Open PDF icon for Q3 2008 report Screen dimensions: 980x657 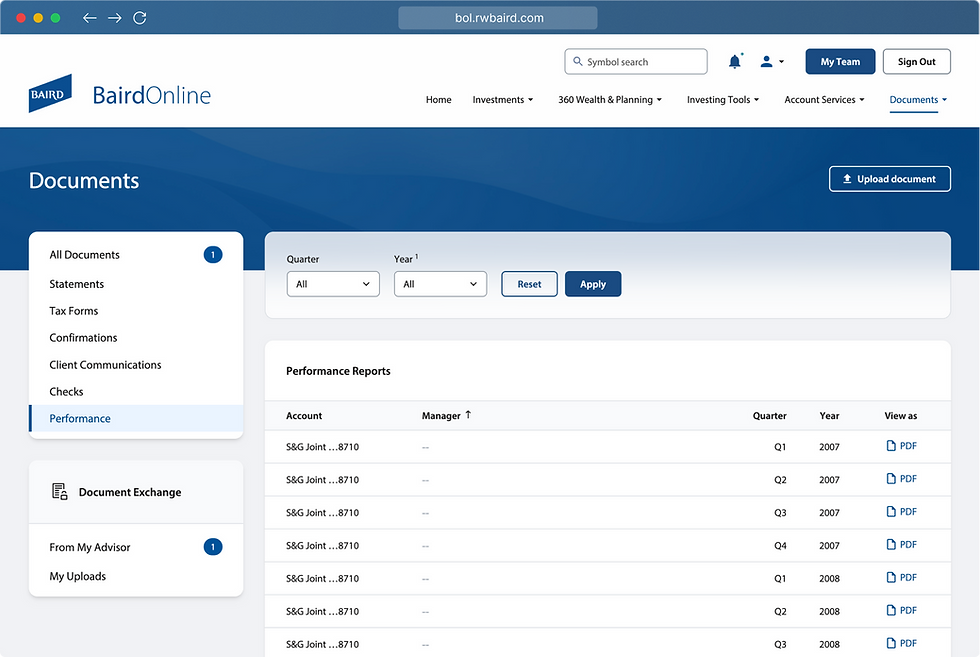tap(891, 643)
